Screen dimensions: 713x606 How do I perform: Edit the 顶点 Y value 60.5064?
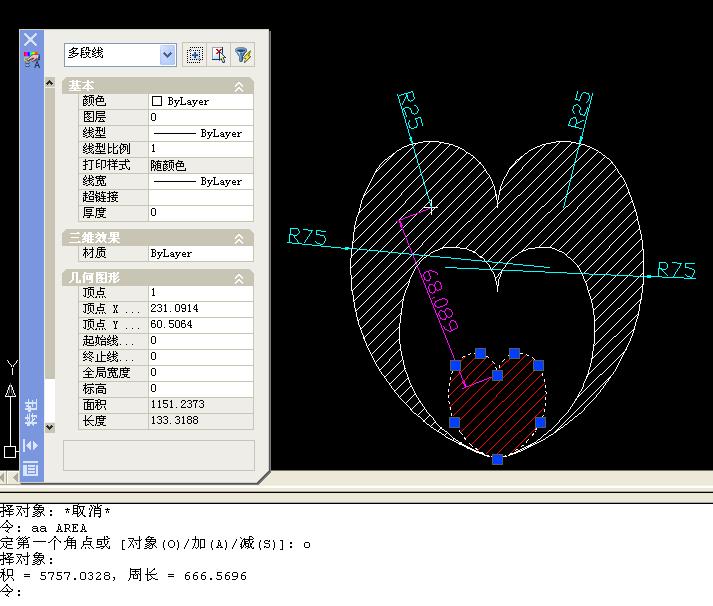point(201,324)
